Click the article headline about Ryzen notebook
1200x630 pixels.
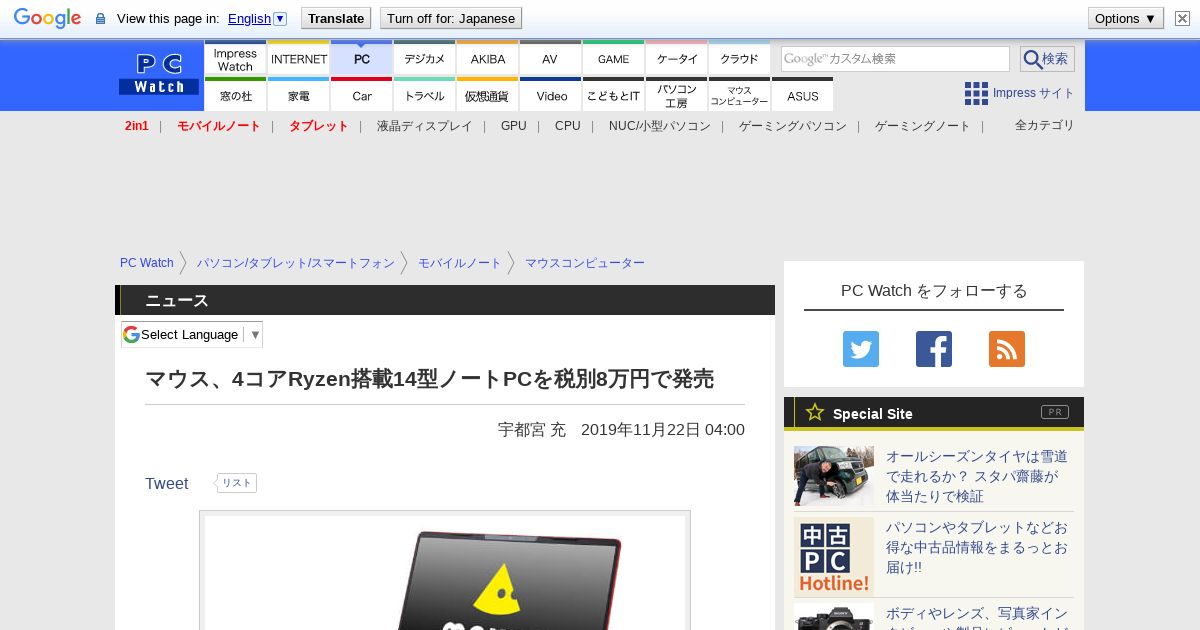click(429, 379)
